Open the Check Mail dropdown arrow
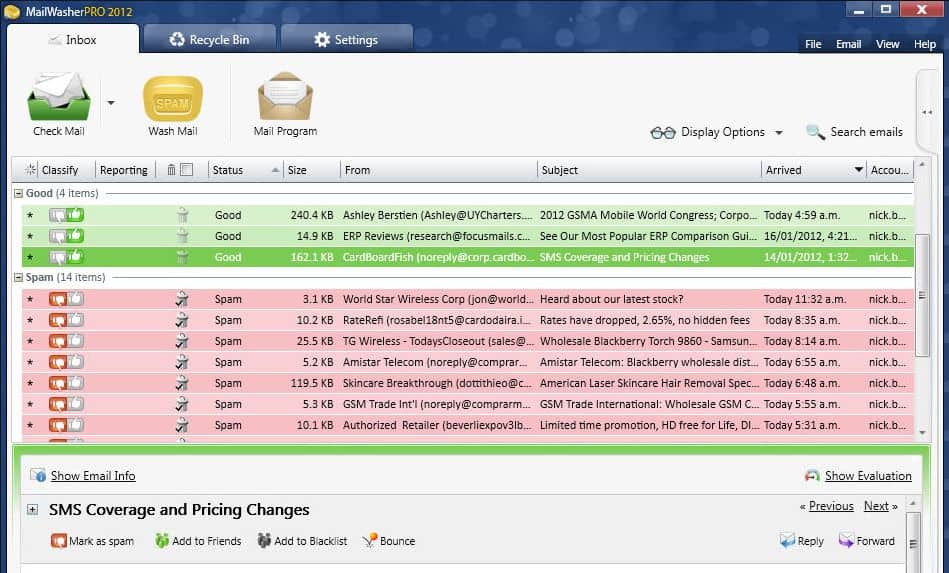Viewport: 949px width, 573px height. (111, 103)
